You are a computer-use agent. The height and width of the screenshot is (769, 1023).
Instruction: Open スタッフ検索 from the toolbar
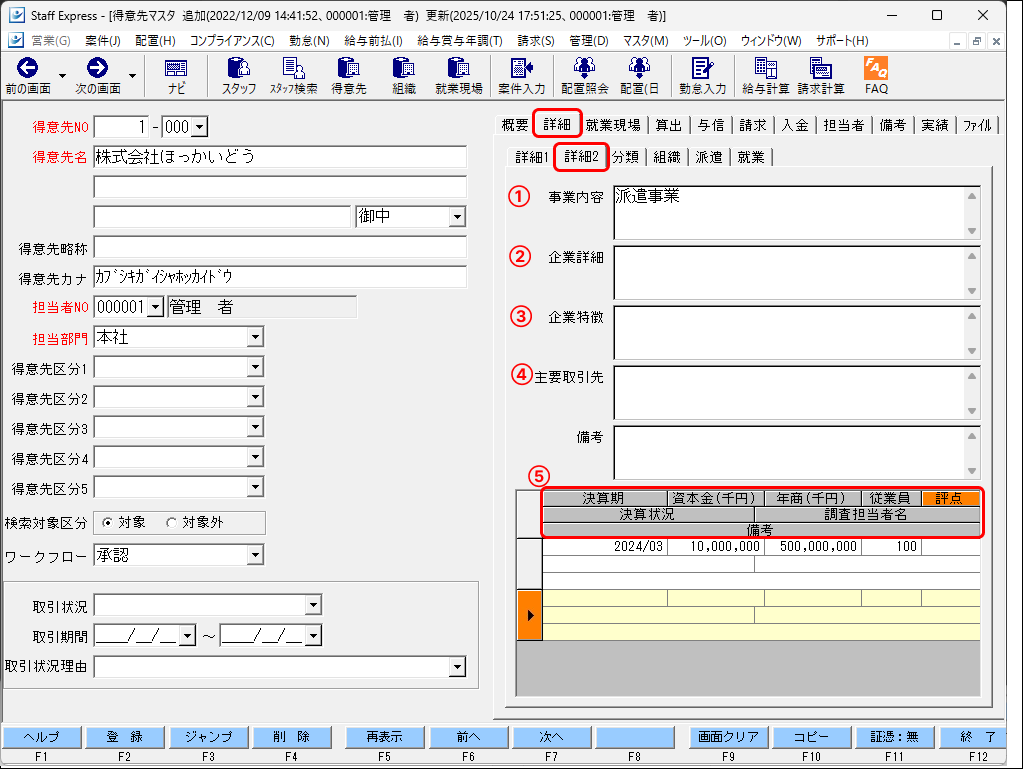tap(293, 75)
